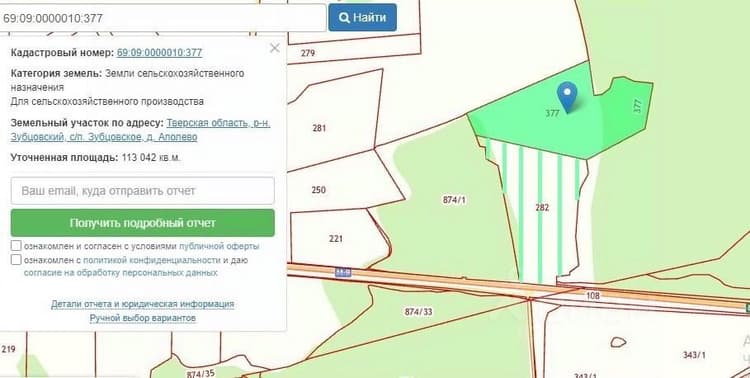Screen dimensions: 750x378
Task: Click the email input field
Action: (143, 190)
